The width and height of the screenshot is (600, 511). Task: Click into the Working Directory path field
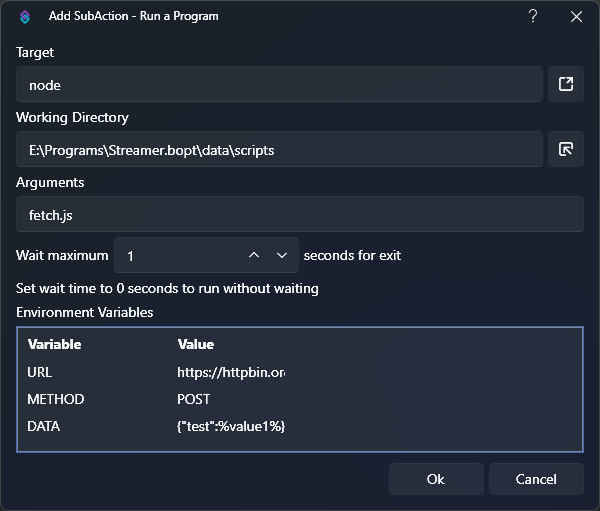pos(279,150)
